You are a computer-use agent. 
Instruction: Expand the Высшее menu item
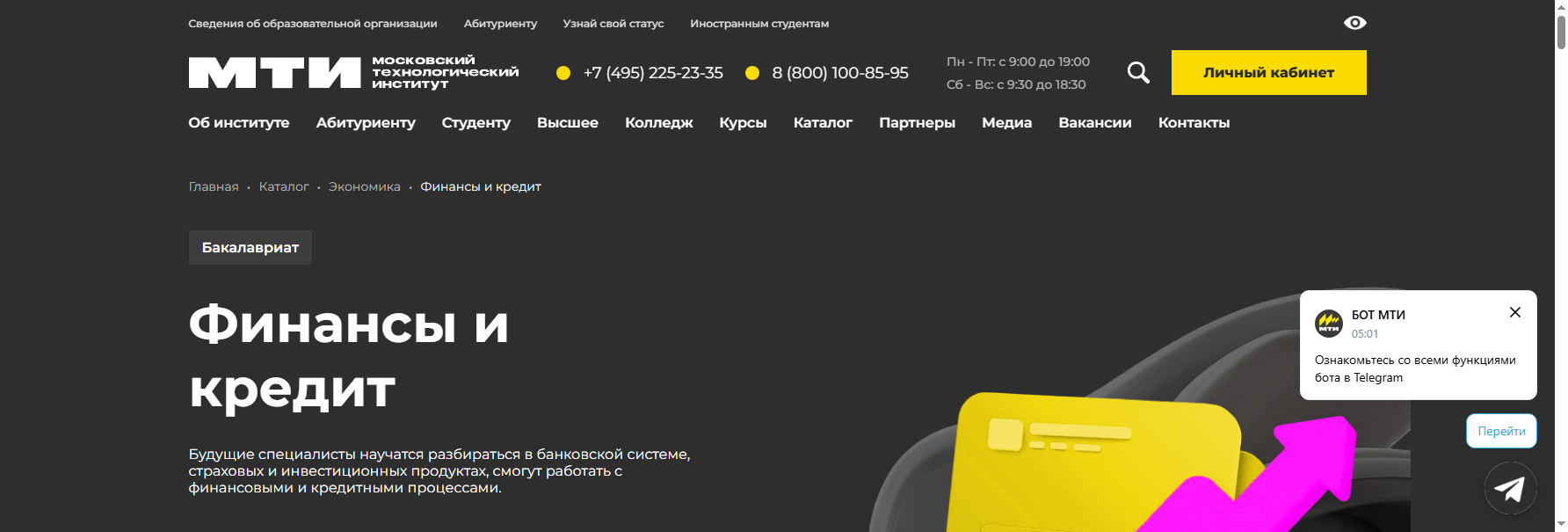[568, 122]
